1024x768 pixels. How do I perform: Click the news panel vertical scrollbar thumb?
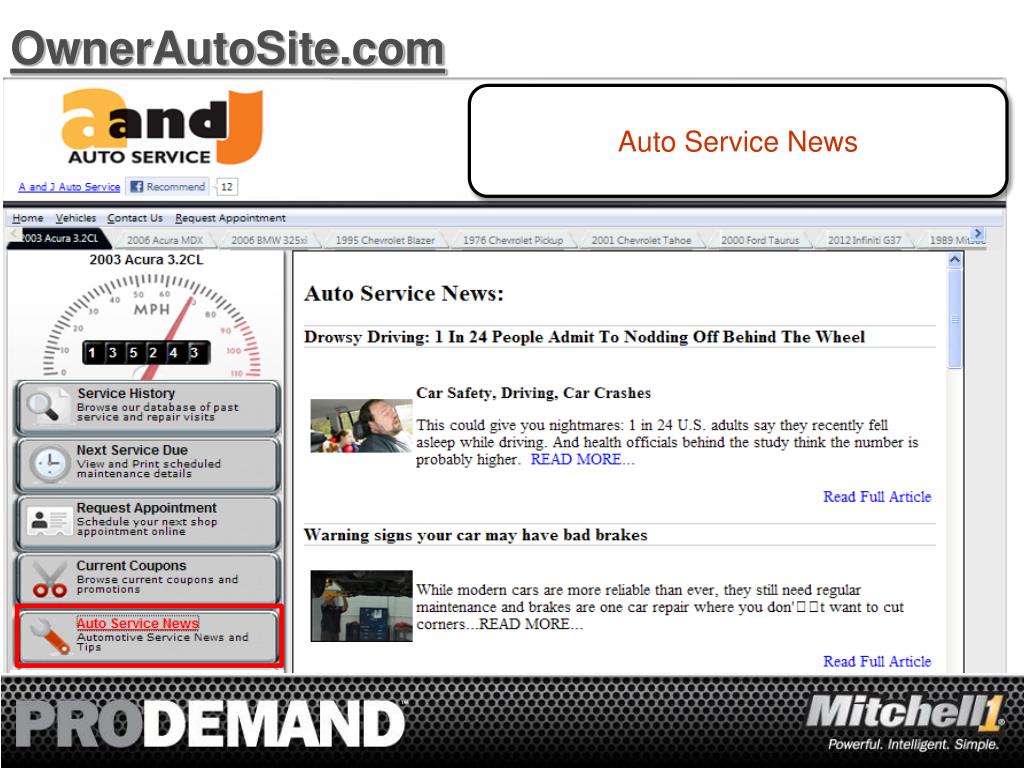954,319
